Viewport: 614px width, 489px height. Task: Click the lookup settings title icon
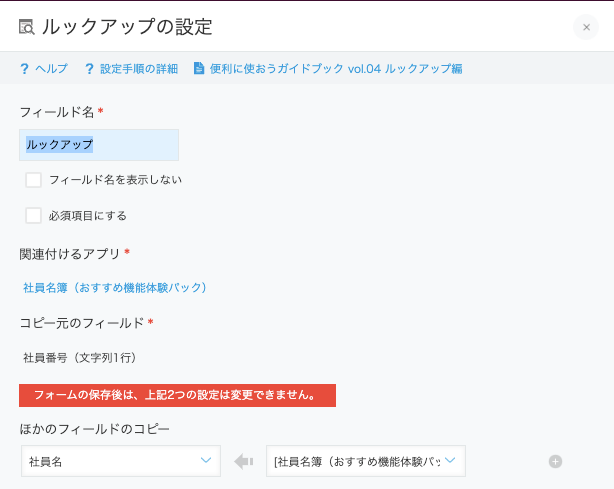coord(27,27)
